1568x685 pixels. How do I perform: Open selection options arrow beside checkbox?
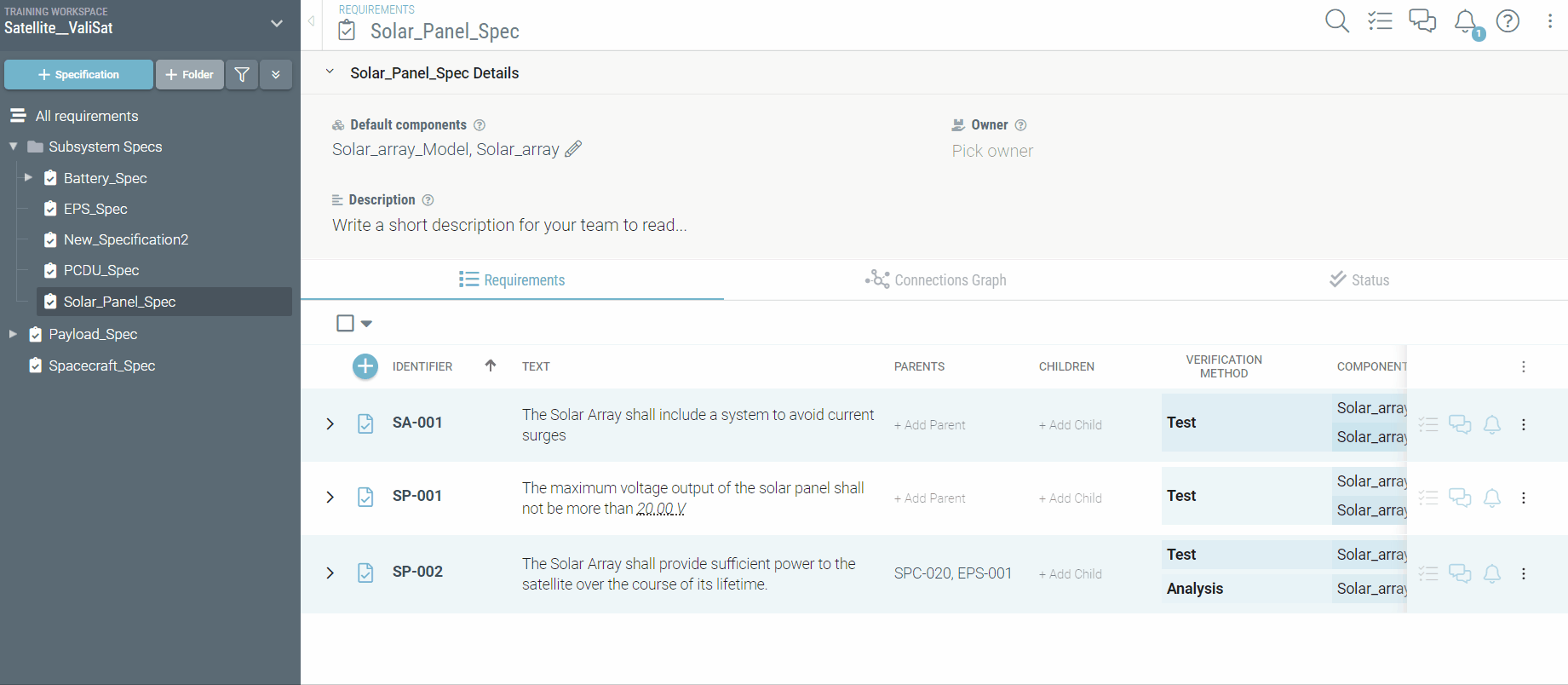(x=367, y=324)
